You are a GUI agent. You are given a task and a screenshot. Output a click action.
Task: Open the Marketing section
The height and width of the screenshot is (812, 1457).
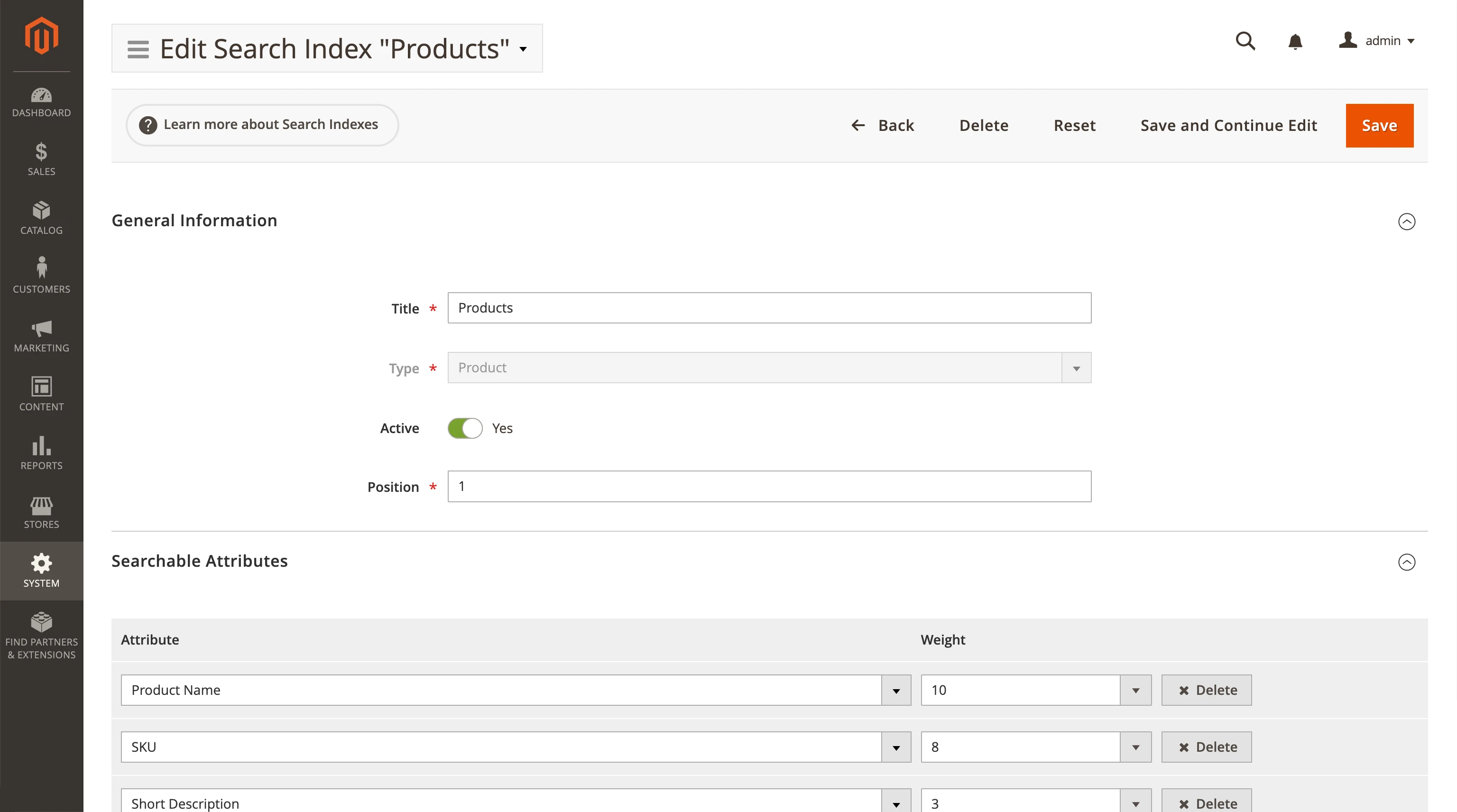pos(41,336)
